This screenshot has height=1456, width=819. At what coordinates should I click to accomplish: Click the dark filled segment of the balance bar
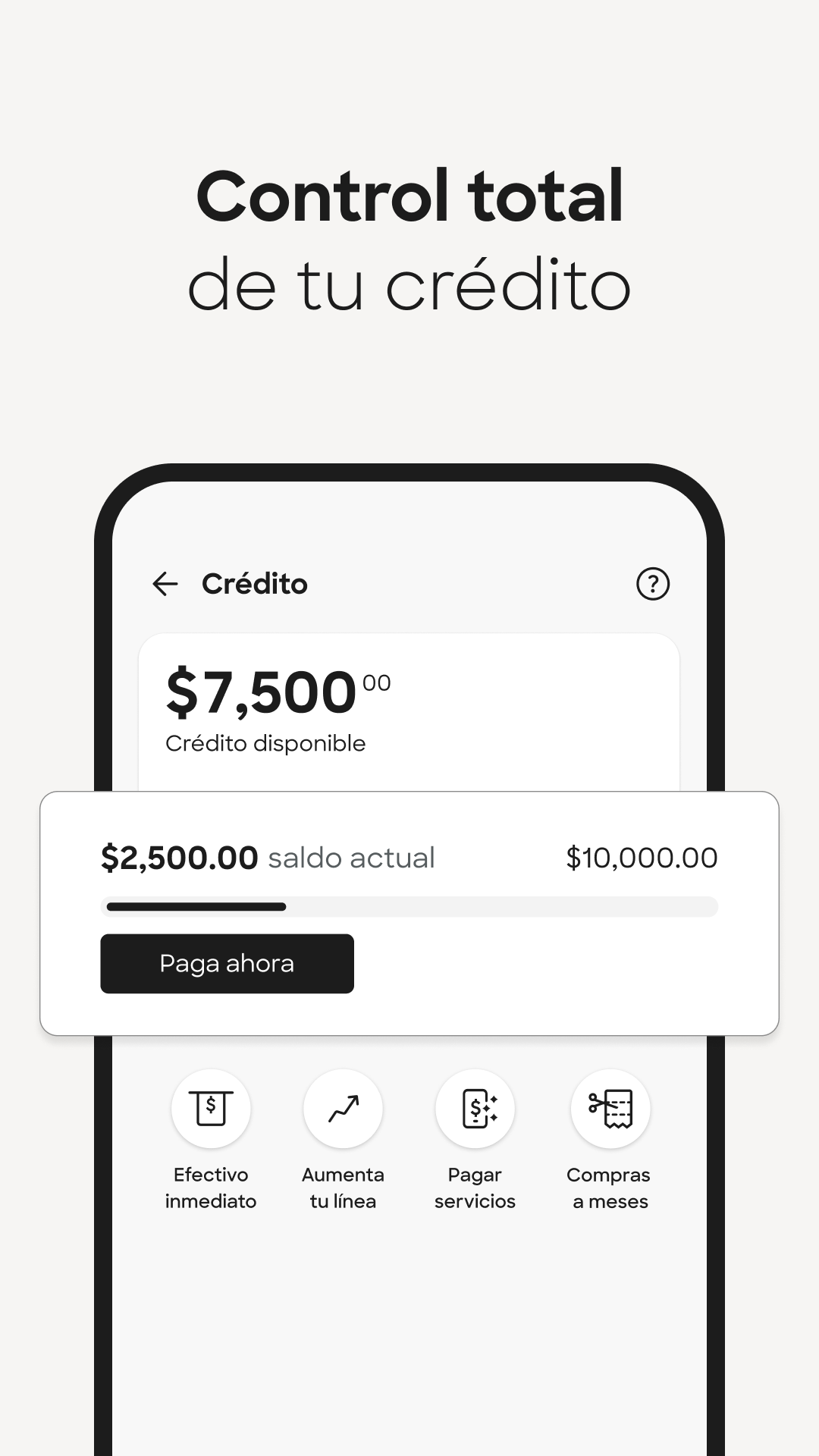coord(196,907)
